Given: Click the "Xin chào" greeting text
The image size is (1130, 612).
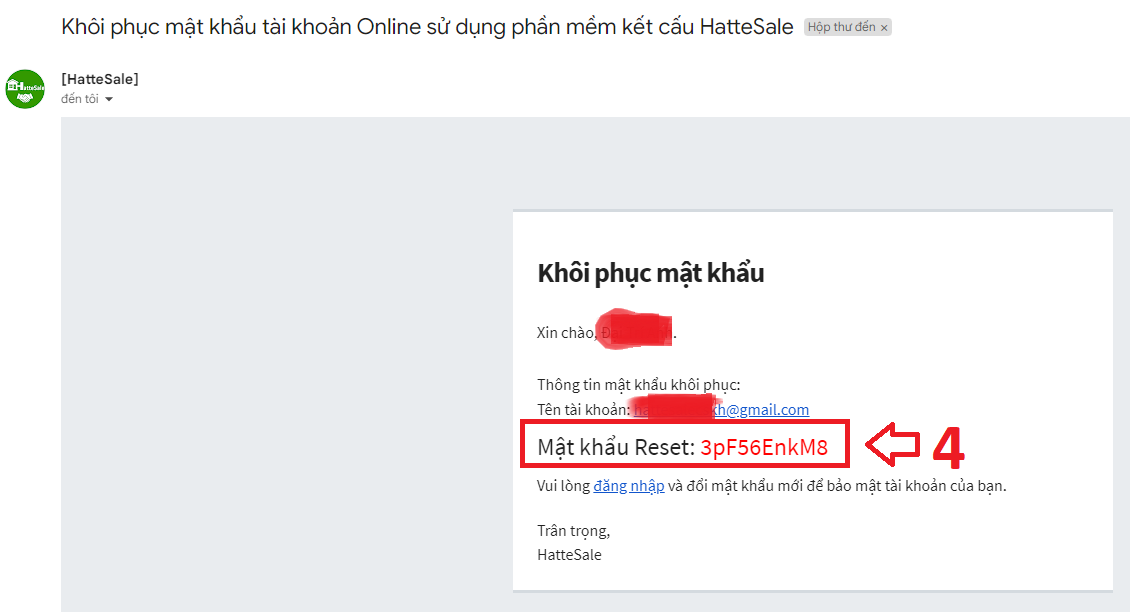Looking at the screenshot, I should 566,332.
